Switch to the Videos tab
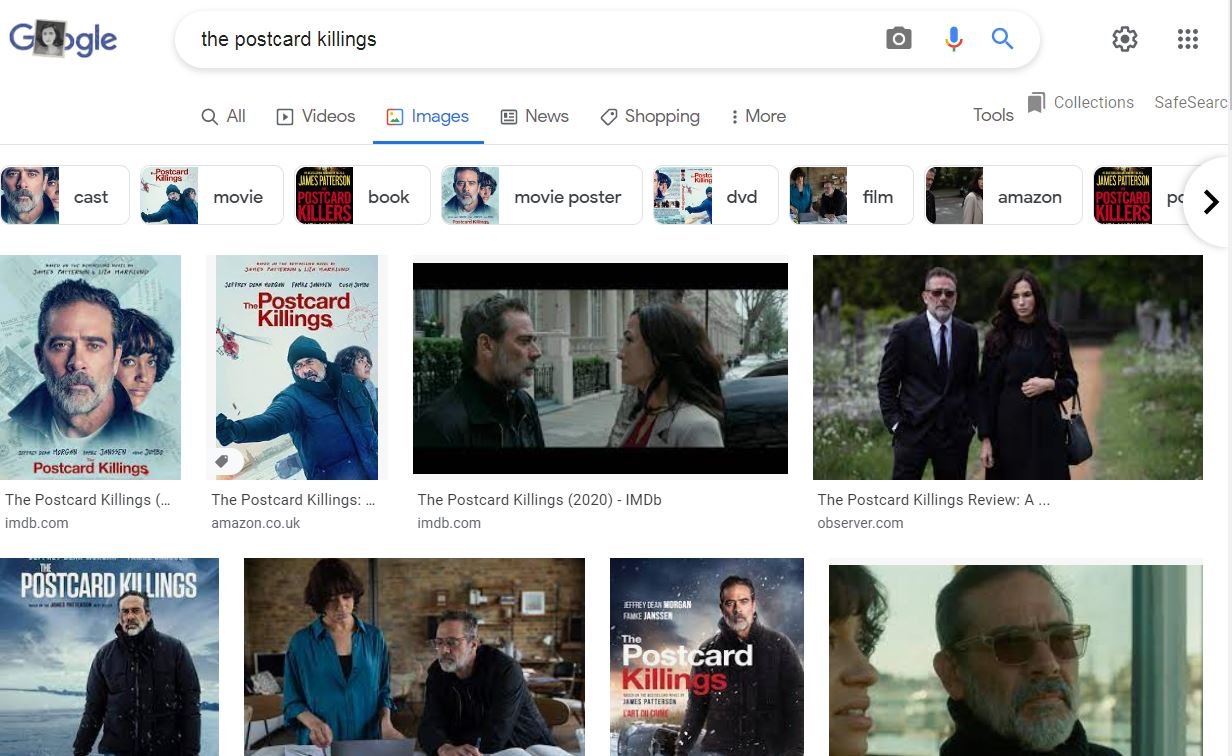This screenshot has height=756, width=1232. [x=315, y=116]
